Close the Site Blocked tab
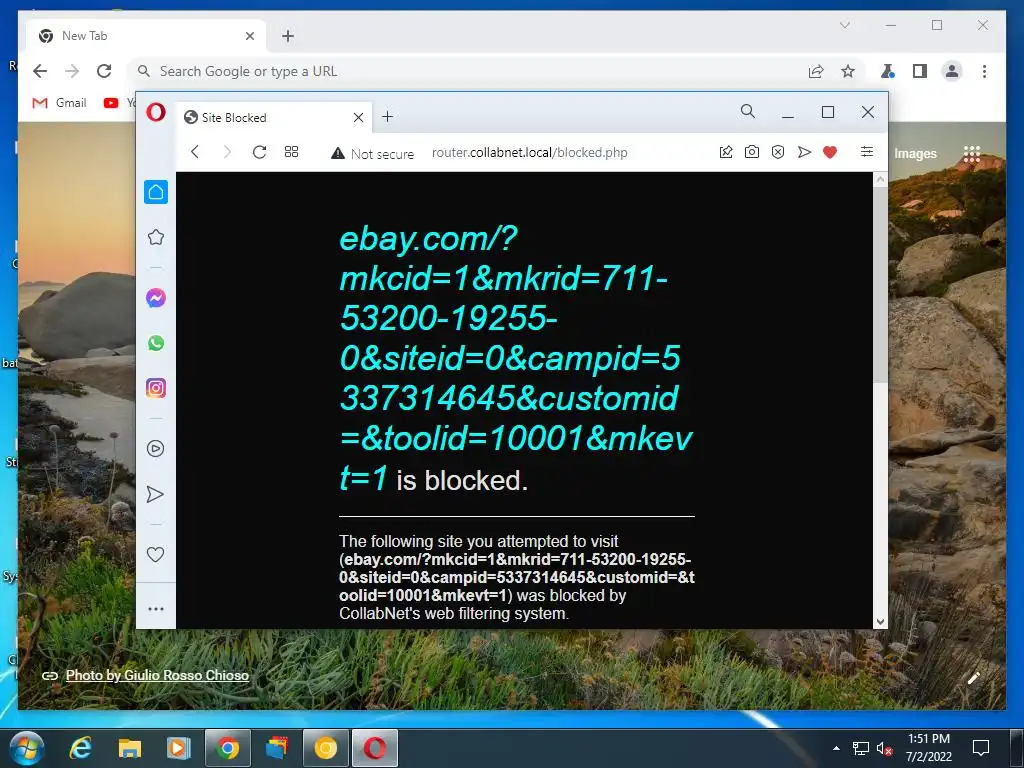This screenshot has height=768, width=1024. (359, 118)
